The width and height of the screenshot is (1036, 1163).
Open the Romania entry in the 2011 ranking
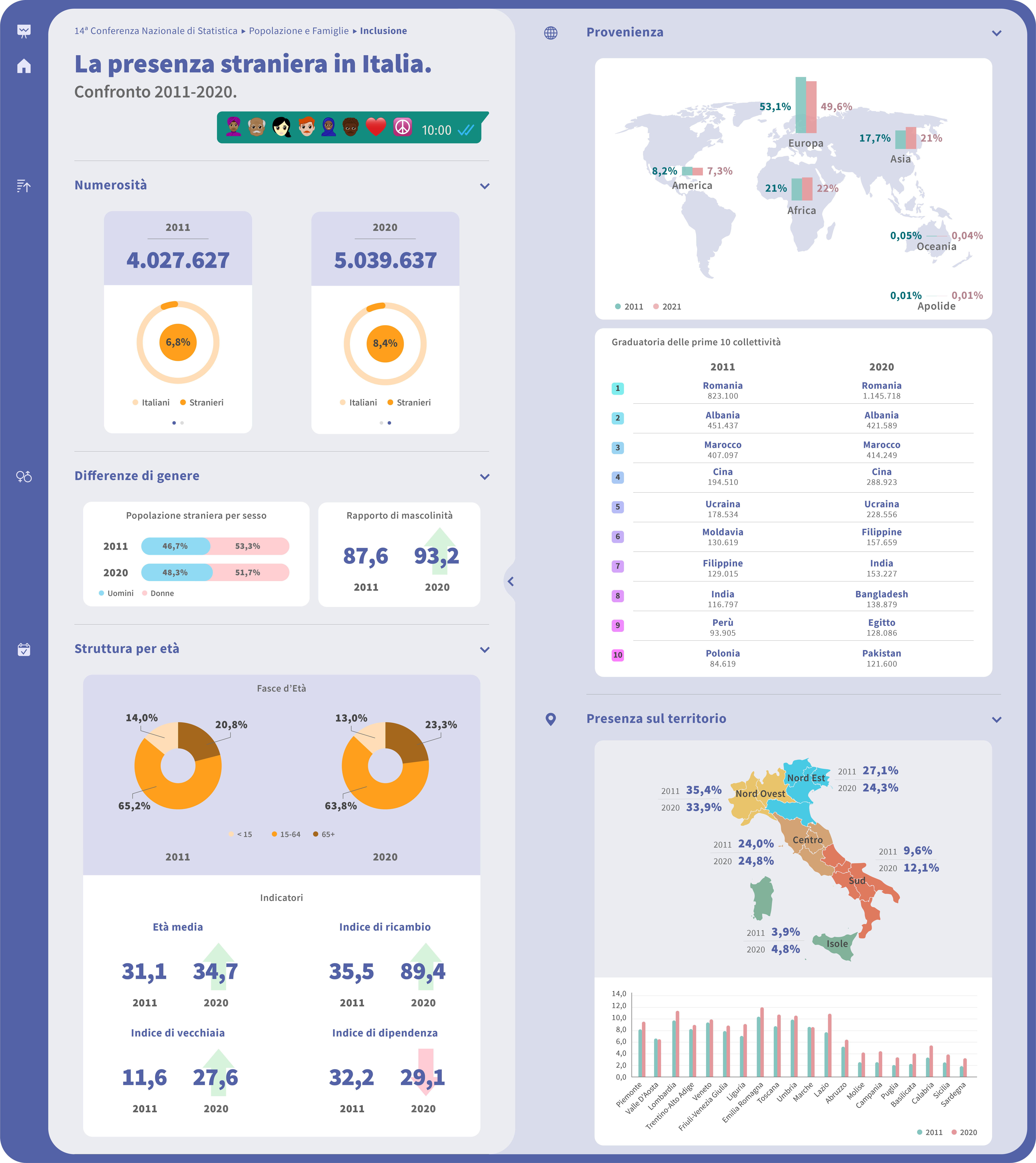coord(723,386)
